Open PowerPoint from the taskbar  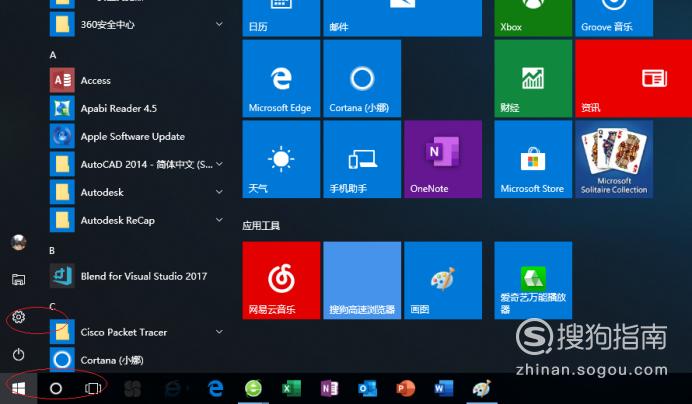[x=405, y=389]
